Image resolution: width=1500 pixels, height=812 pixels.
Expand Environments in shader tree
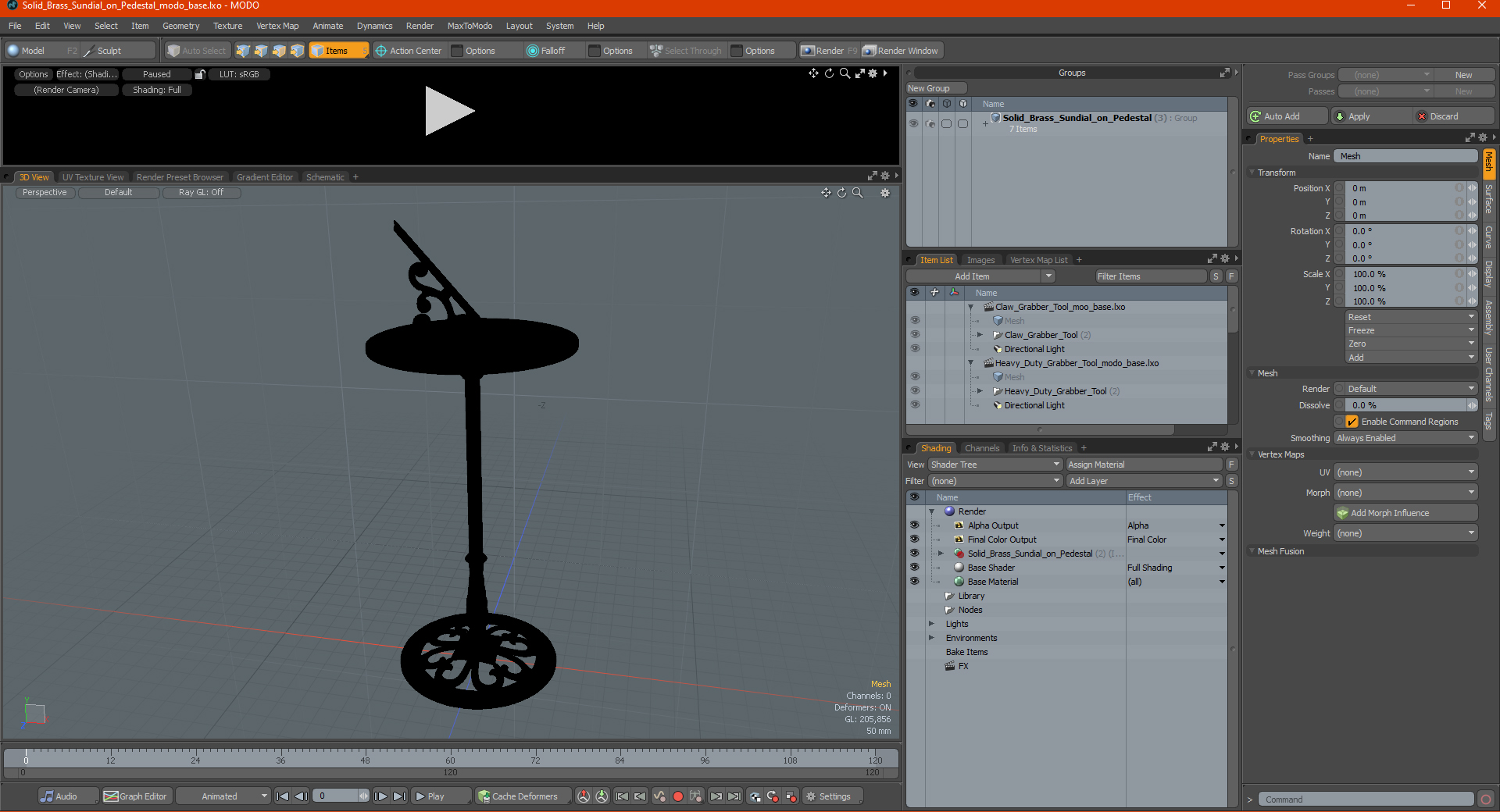931,638
